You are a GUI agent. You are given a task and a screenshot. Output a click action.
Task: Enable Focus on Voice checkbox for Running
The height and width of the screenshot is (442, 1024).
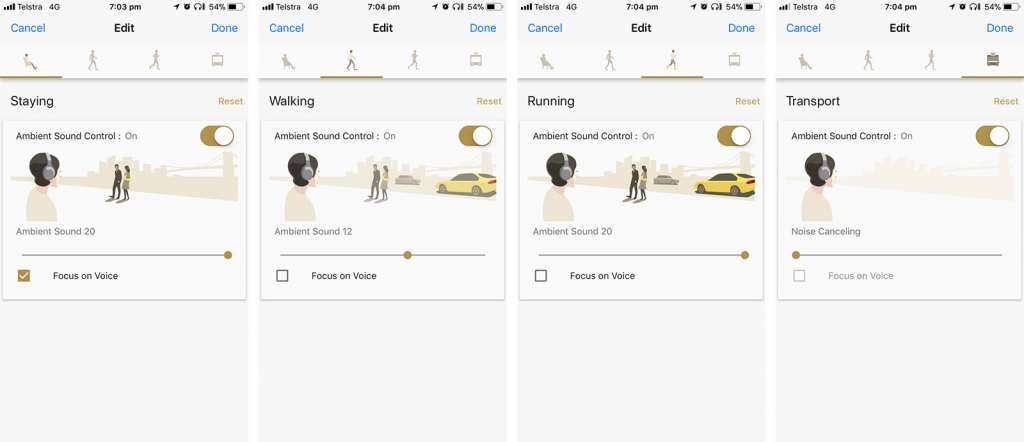click(541, 276)
